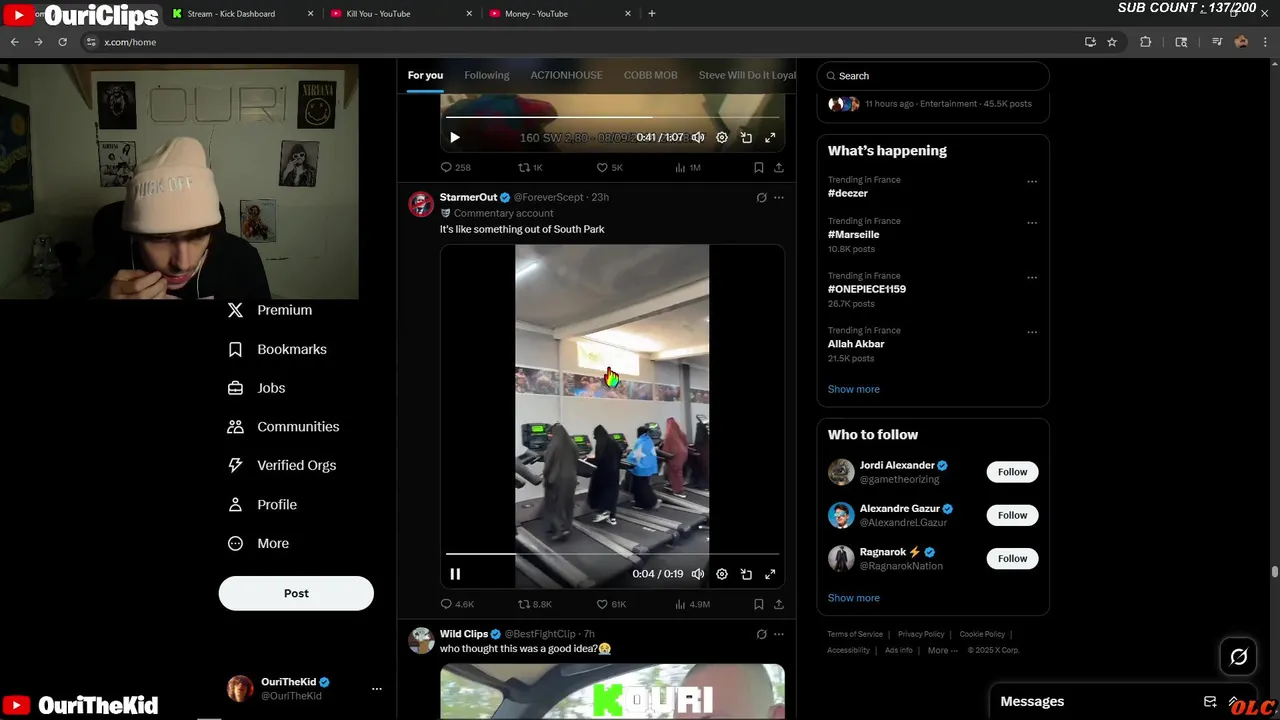Open the Privacy Policy link
The height and width of the screenshot is (720, 1280).
click(921, 634)
